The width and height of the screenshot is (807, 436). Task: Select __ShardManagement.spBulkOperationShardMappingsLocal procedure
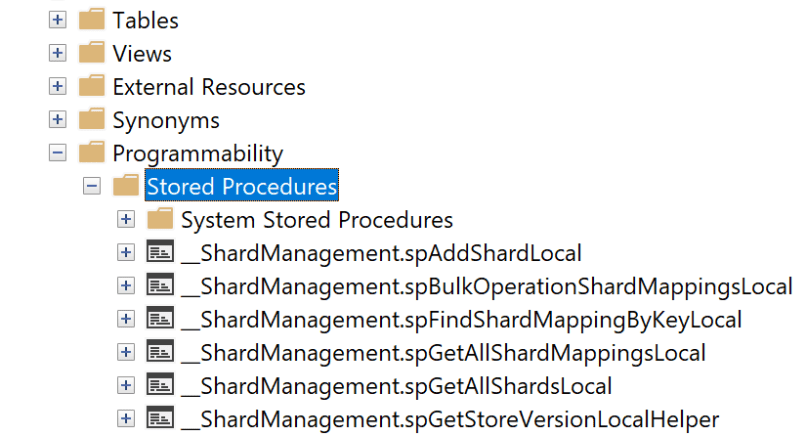(487, 286)
